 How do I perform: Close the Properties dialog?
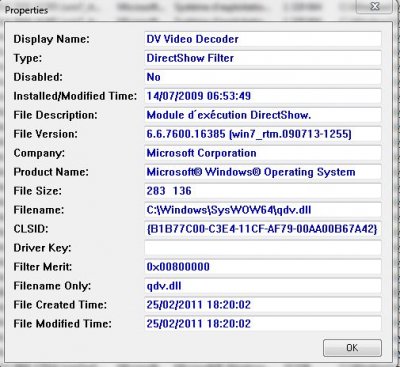click(x=374, y=6)
